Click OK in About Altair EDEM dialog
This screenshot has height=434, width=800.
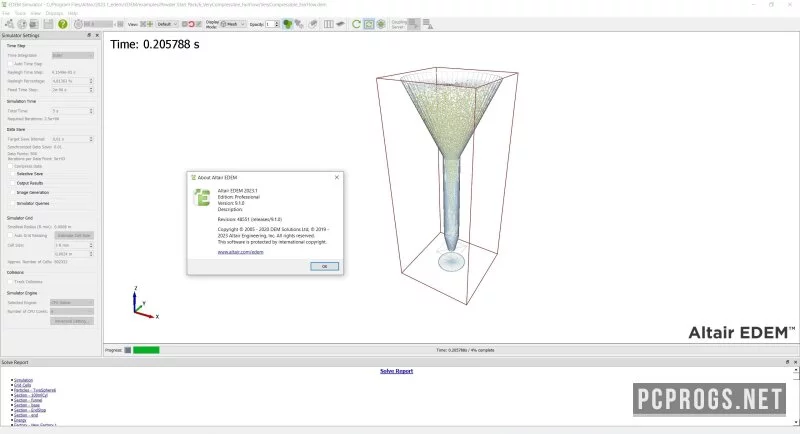[x=324, y=266]
